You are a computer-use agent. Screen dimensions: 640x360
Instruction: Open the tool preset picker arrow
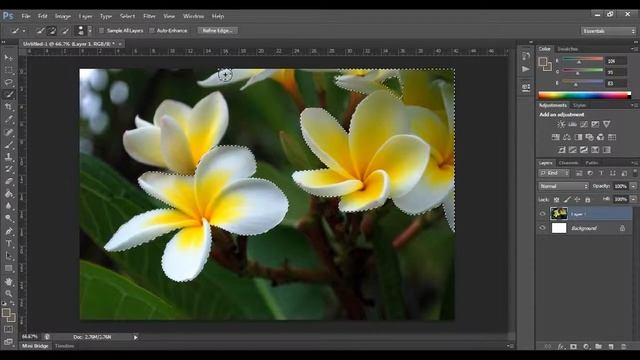point(24,31)
